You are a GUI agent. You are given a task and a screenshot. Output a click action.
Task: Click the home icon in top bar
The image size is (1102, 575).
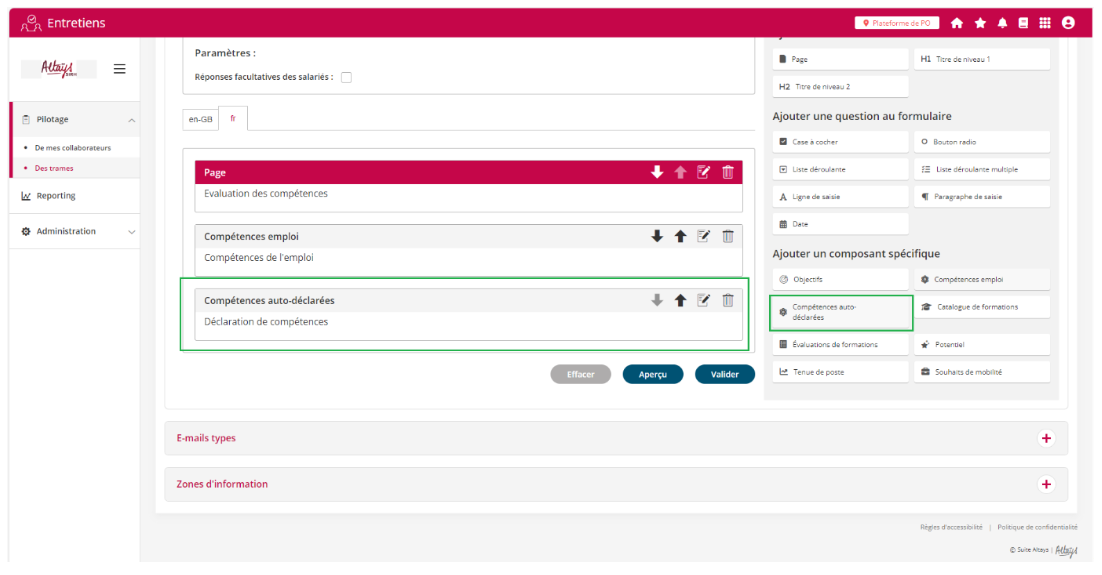pos(957,23)
